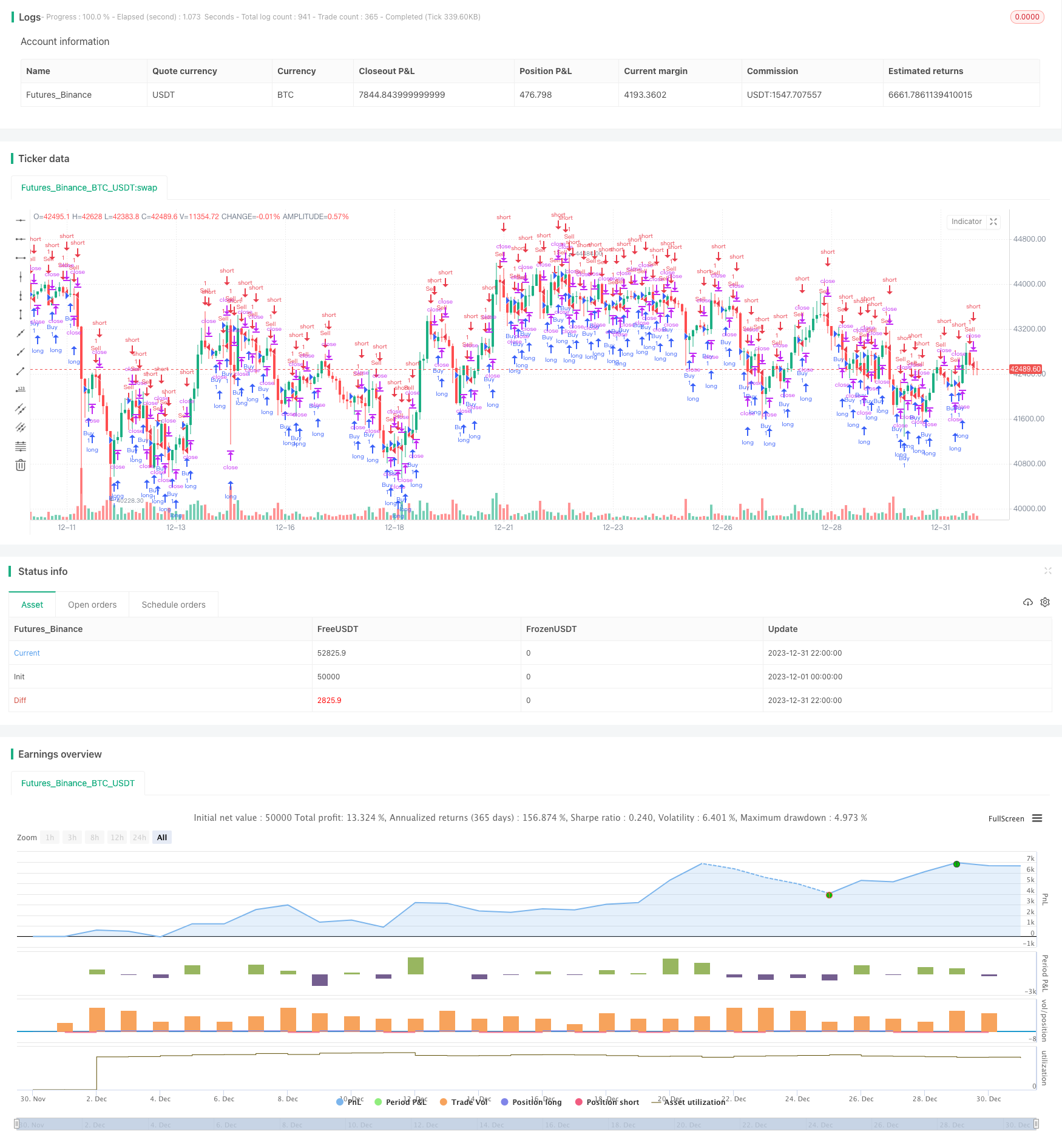The width and height of the screenshot is (1062, 1148).
Task: Select the price line tool with 123 label
Action: pos(21,390)
